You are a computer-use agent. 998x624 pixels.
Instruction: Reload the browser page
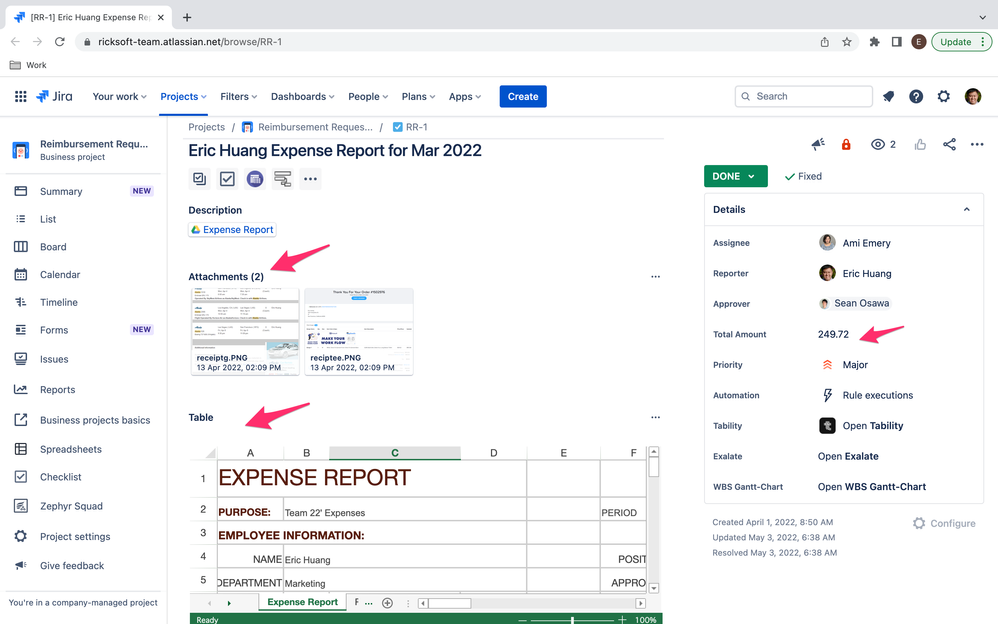[60, 41]
